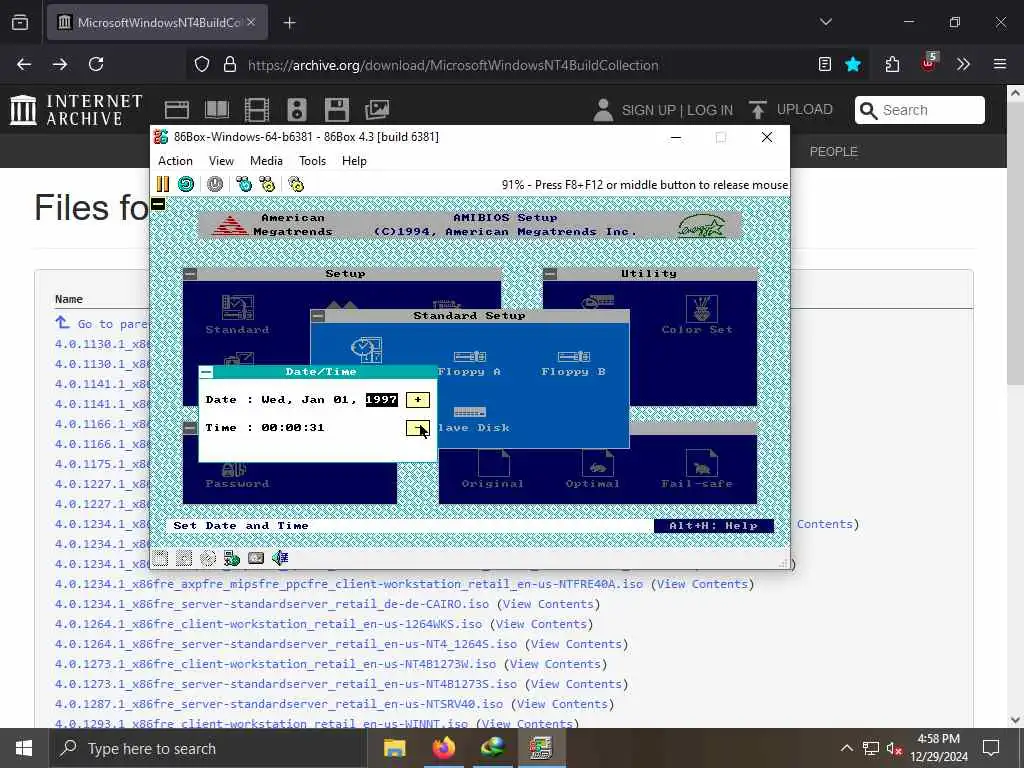Open Color Set in Utility window
Screen dimensions: 1024x768
pyautogui.click(x=697, y=315)
